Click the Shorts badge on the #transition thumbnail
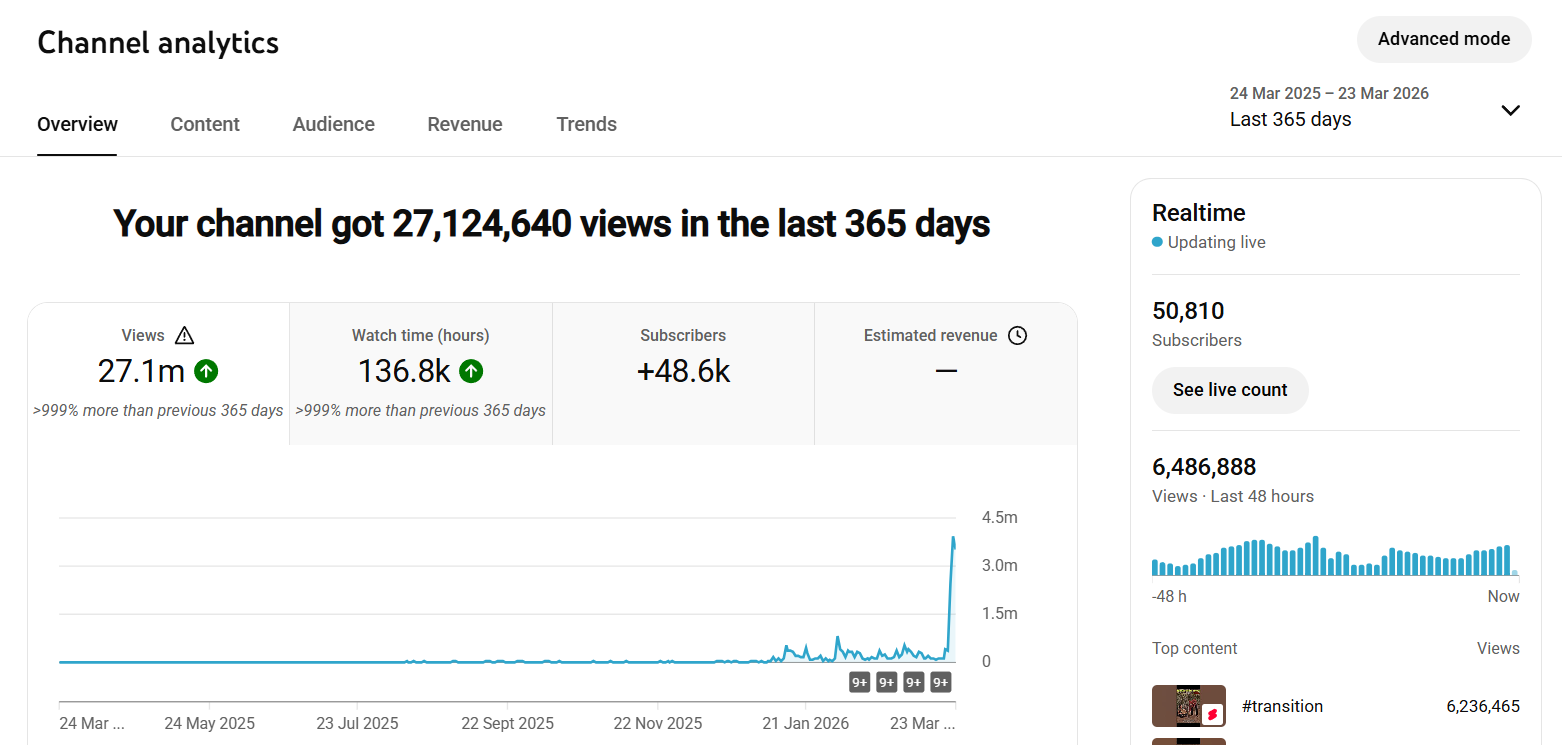Image resolution: width=1562 pixels, height=745 pixels. click(1213, 714)
